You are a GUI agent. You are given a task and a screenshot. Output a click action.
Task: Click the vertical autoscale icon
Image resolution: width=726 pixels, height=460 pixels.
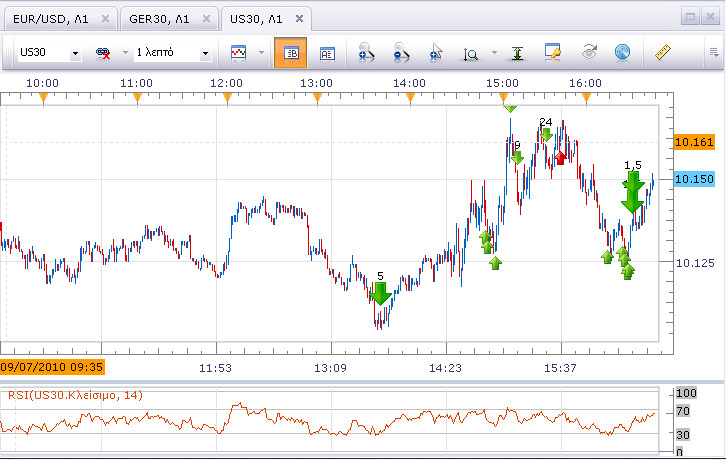coord(517,53)
